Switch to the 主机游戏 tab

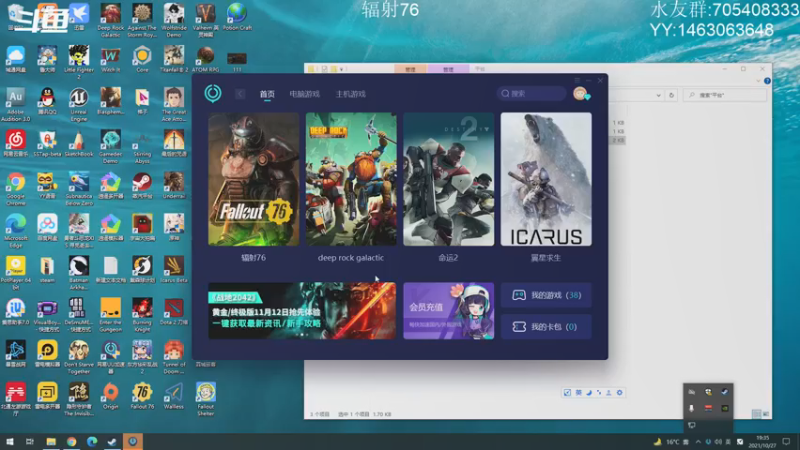[x=351, y=94]
